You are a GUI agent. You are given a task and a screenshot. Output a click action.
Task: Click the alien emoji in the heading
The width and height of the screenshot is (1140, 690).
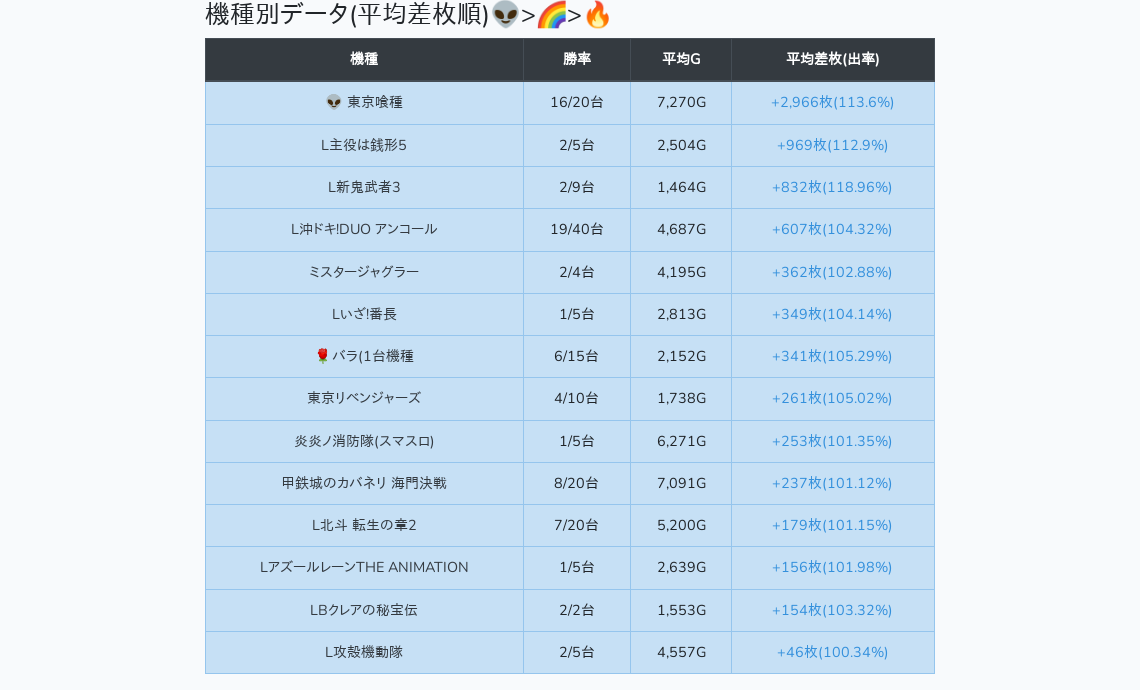click(x=506, y=15)
